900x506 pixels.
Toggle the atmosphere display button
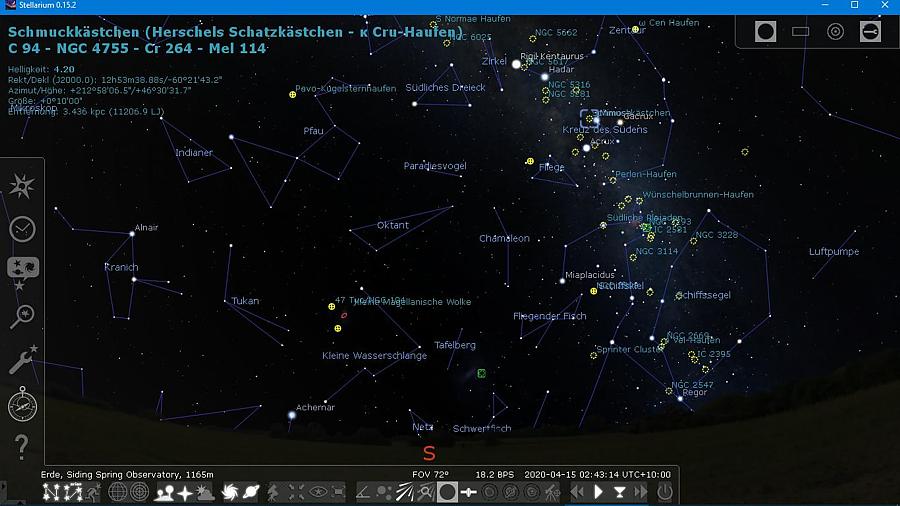[x=205, y=492]
